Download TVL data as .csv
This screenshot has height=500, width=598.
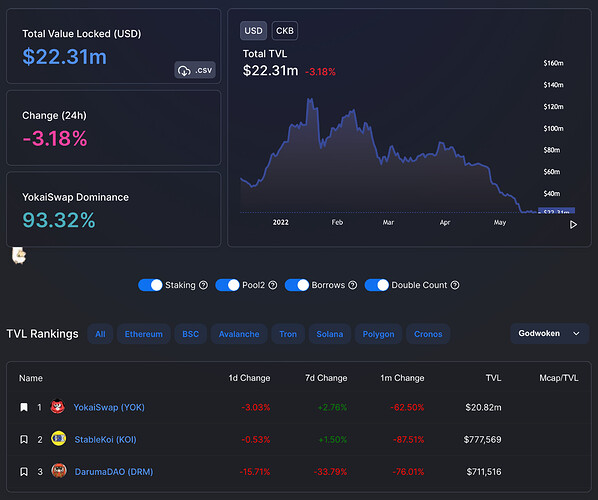[195, 70]
